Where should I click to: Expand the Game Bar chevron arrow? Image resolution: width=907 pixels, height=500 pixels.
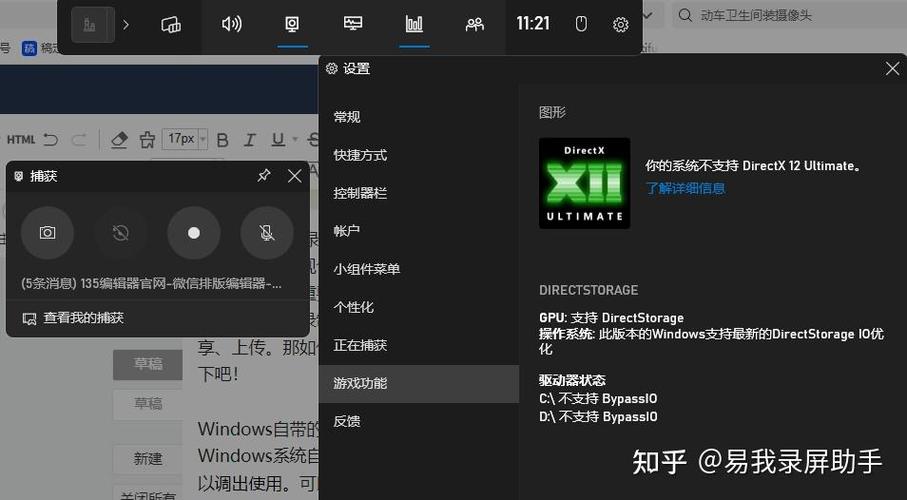point(126,25)
